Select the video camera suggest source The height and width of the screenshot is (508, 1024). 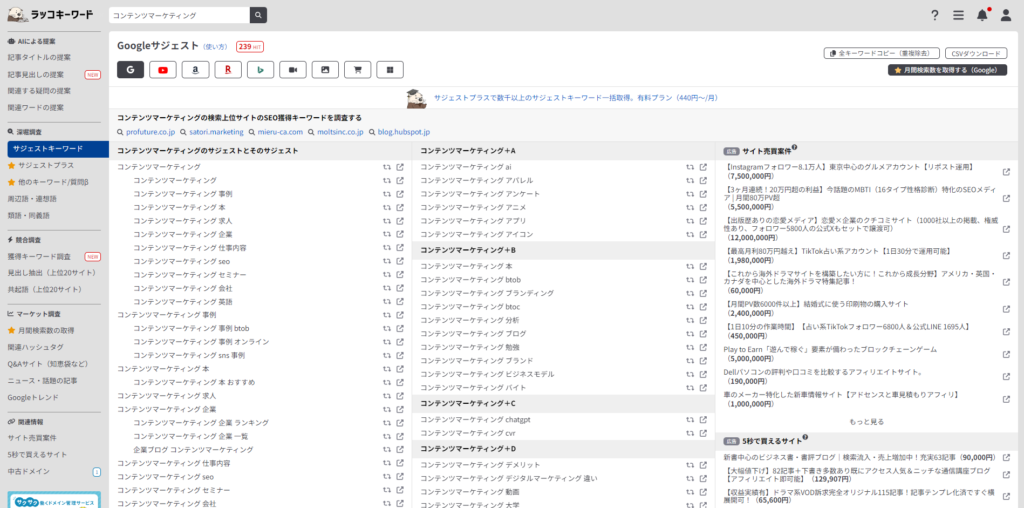(293, 69)
